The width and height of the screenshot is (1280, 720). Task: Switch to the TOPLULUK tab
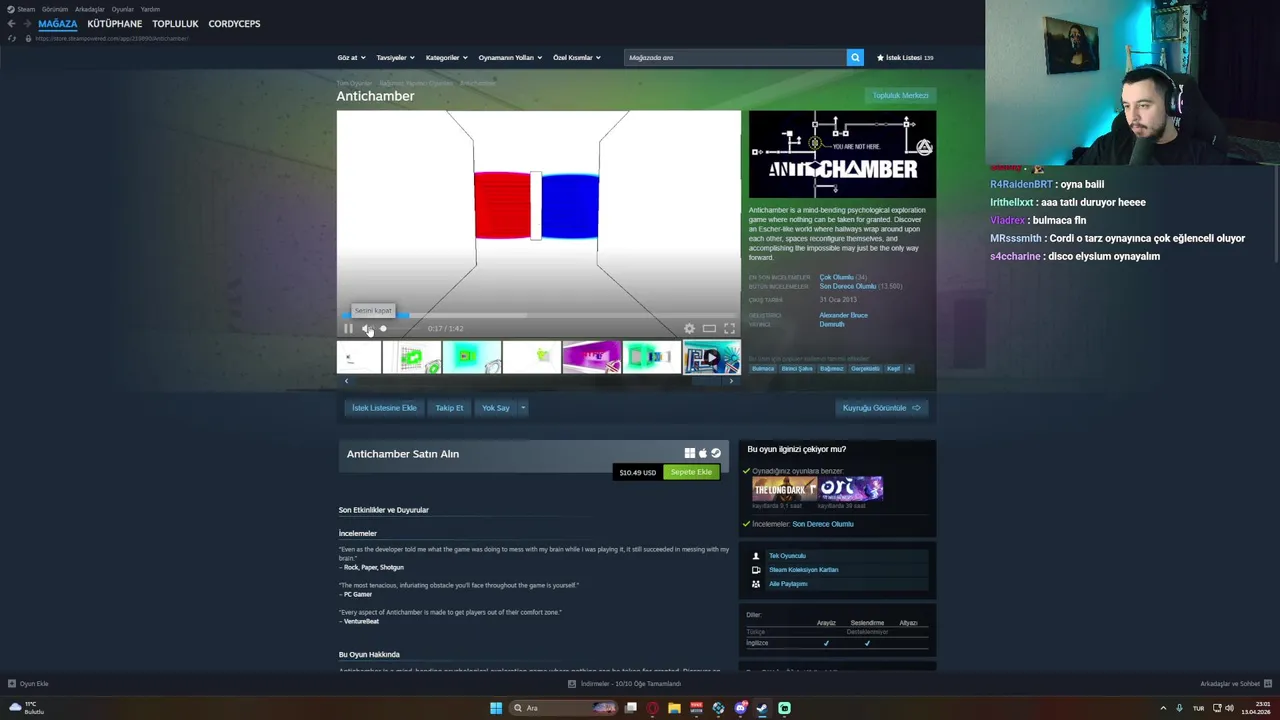(175, 23)
